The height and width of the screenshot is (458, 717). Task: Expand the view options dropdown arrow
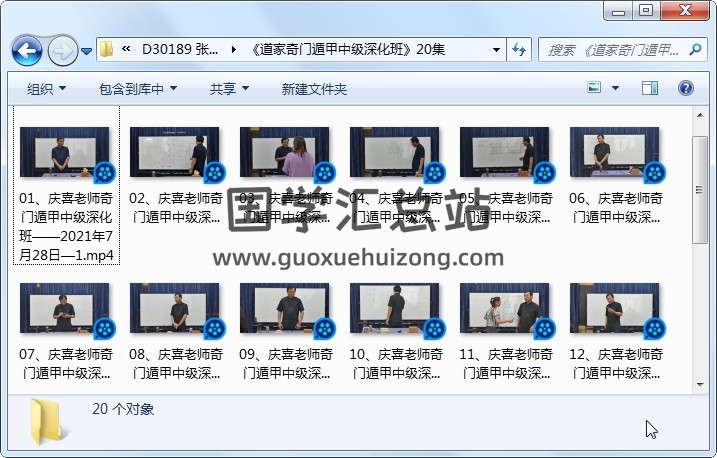(615, 88)
